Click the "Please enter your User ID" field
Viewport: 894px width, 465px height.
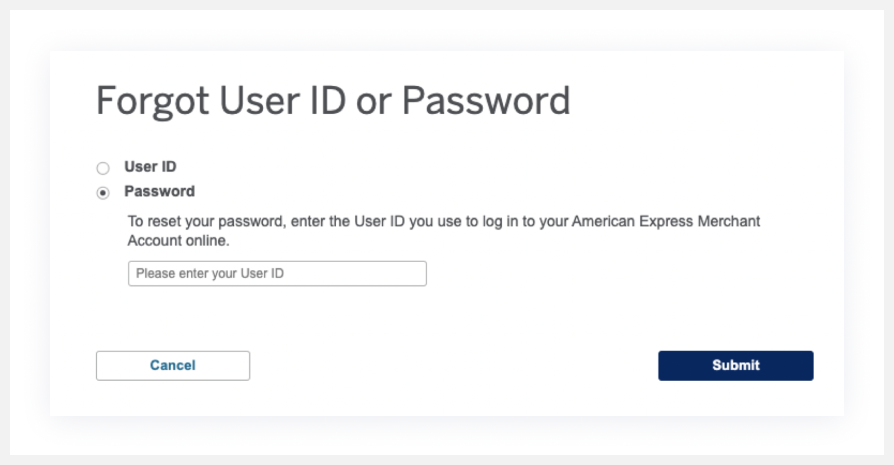coord(277,273)
